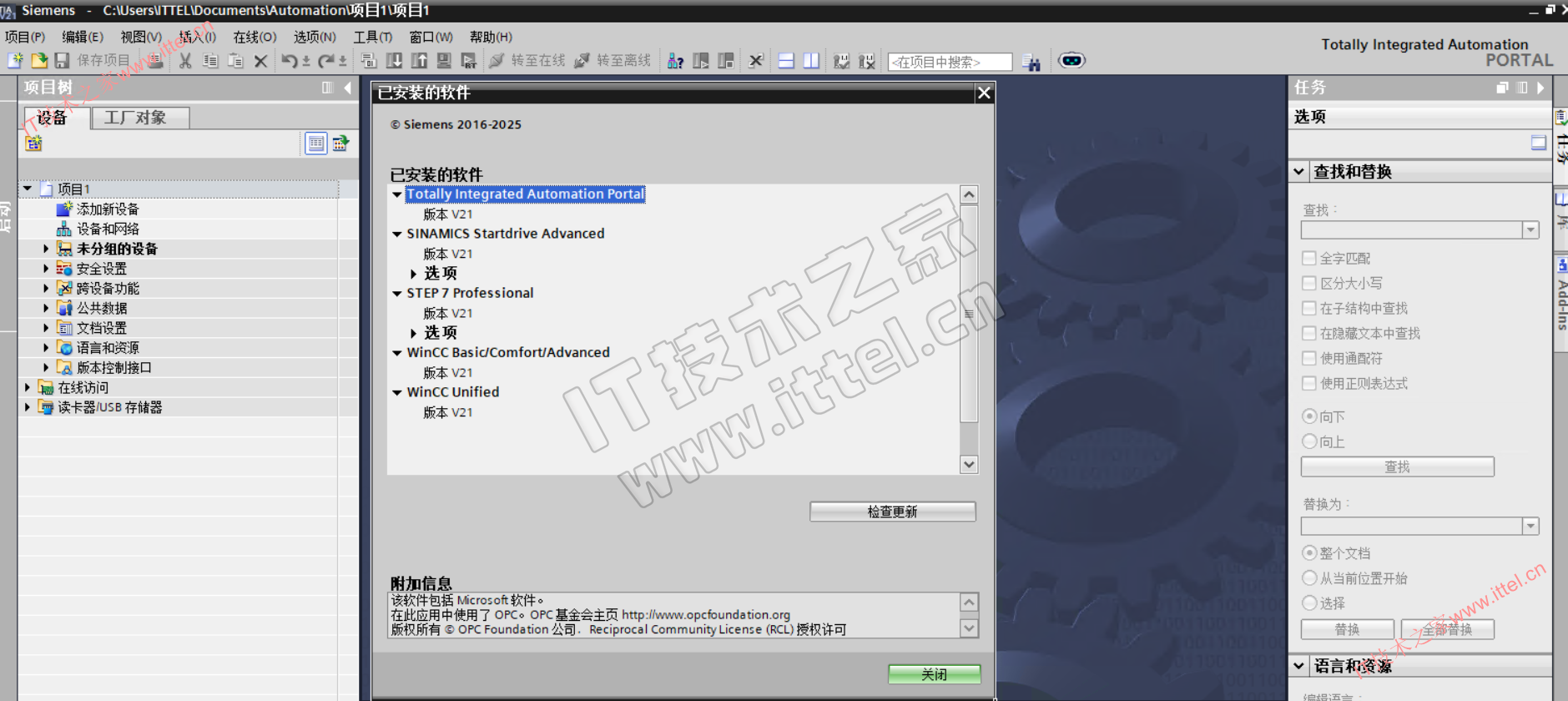The width and height of the screenshot is (1568, 701).
Task: Collapse the STEP 7 Professional entry
Action: click(397, 294)
